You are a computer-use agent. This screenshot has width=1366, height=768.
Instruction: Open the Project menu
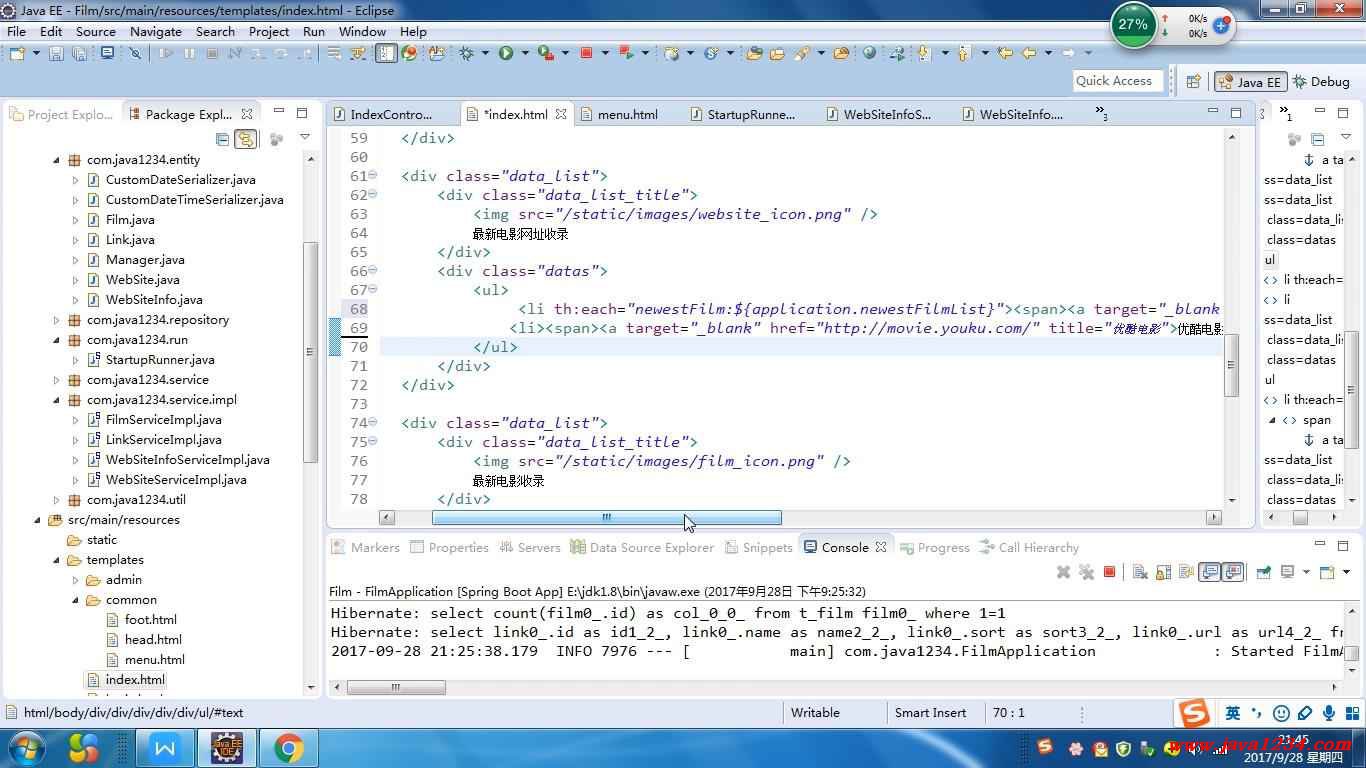[x=269, y=31]
